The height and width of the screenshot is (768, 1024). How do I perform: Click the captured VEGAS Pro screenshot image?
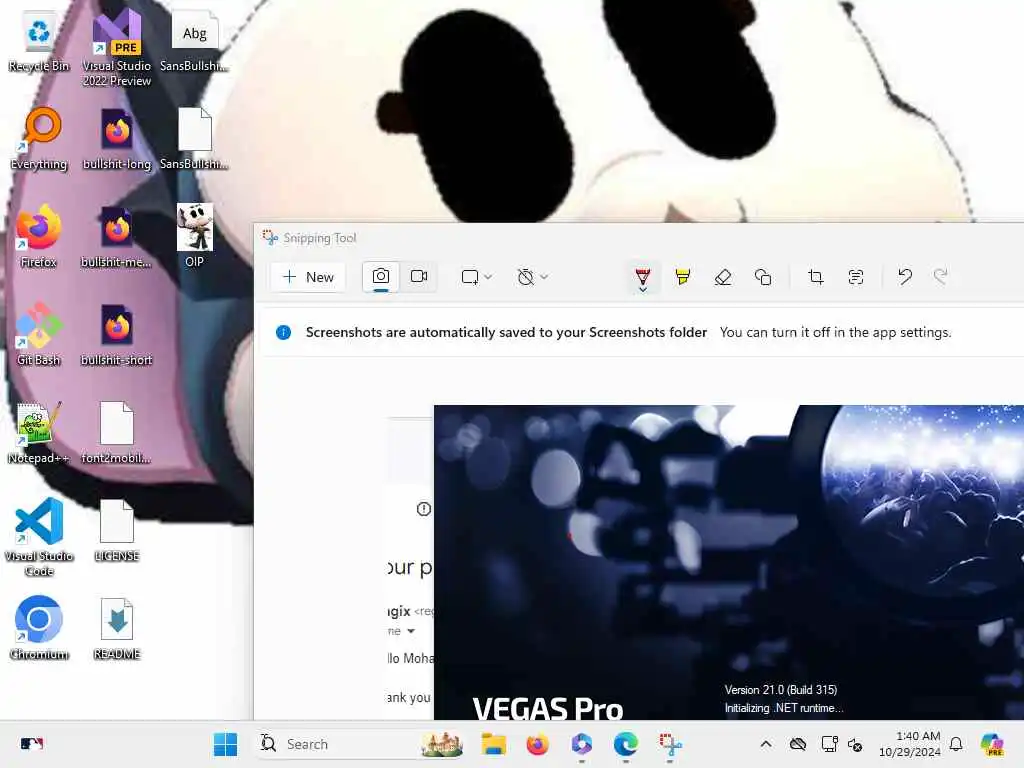(729, 562)
